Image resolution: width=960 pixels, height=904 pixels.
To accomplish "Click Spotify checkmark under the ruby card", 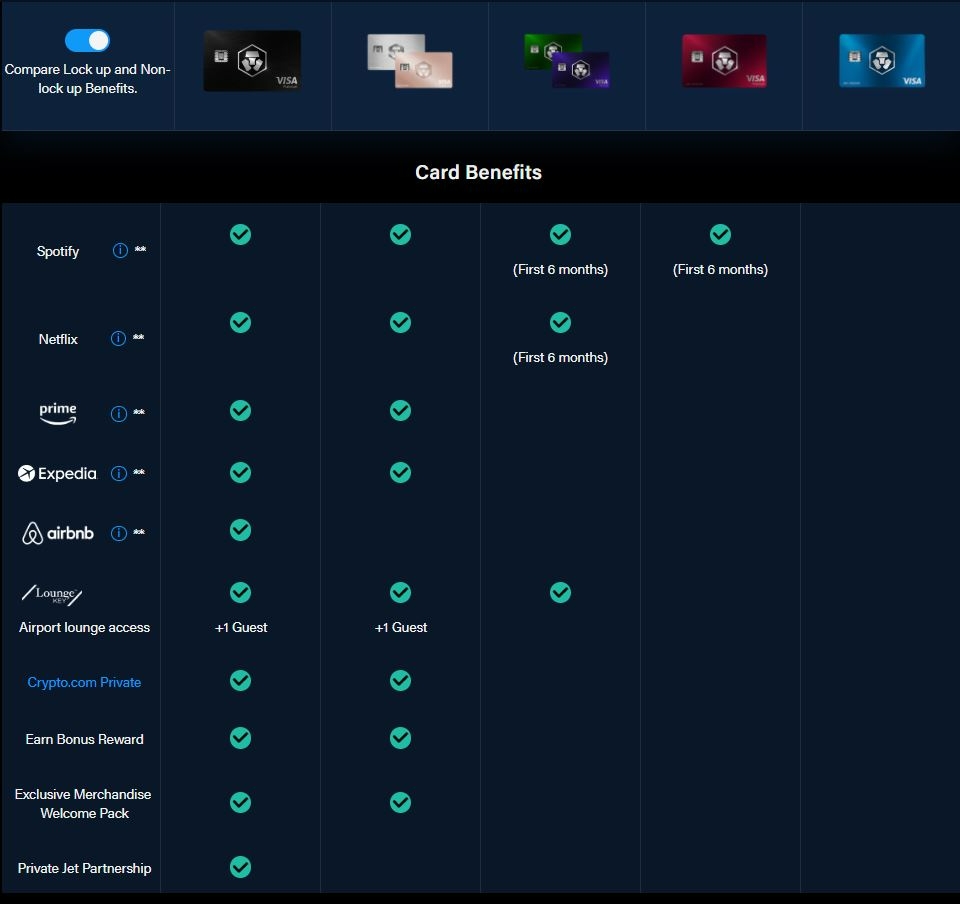I will [721, 234].
